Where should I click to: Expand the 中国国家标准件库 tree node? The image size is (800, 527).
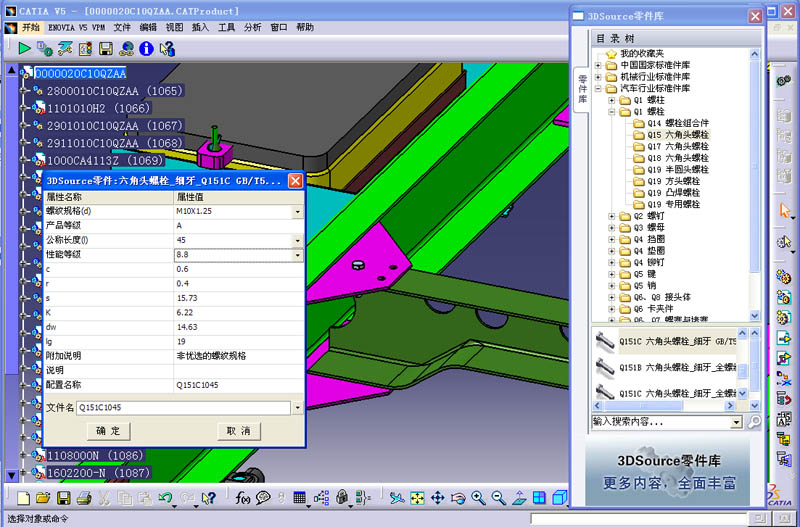tap(599, 65)
